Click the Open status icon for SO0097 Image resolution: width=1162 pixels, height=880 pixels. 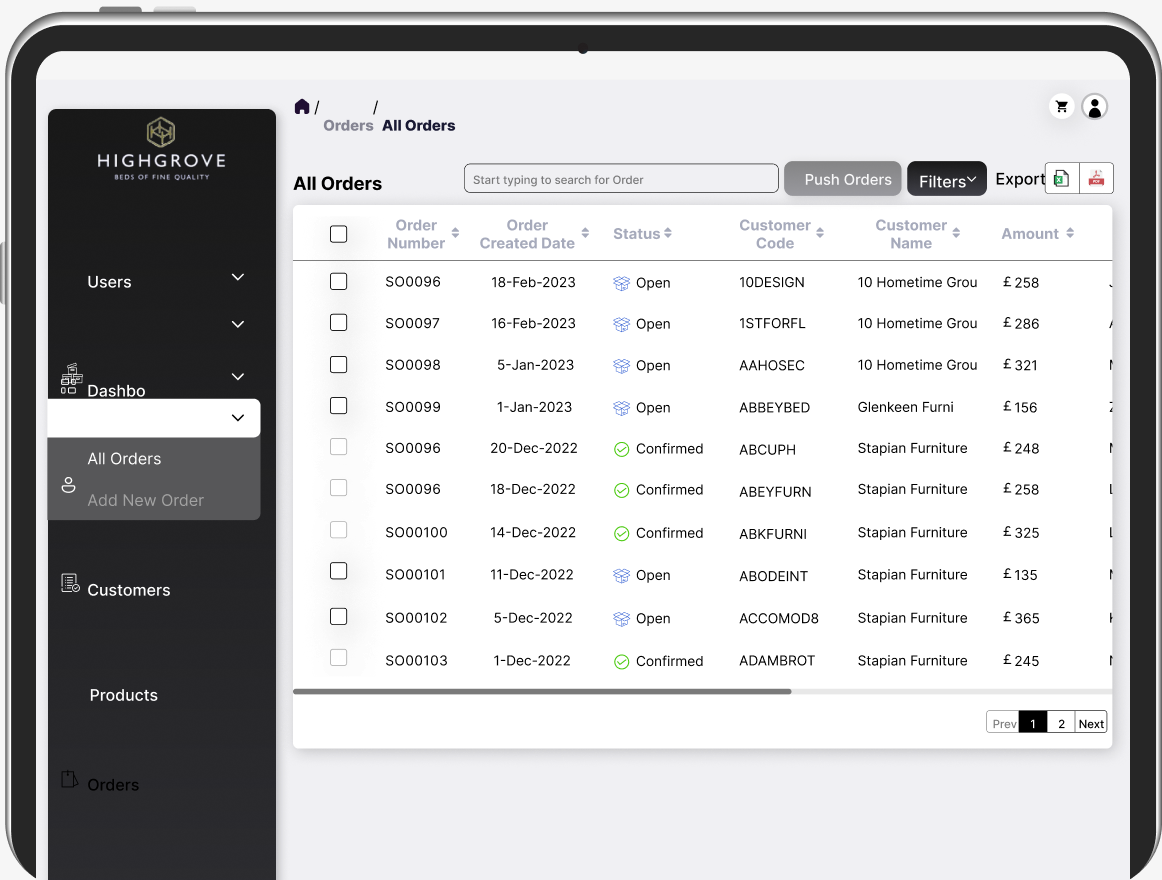[622, 324]
